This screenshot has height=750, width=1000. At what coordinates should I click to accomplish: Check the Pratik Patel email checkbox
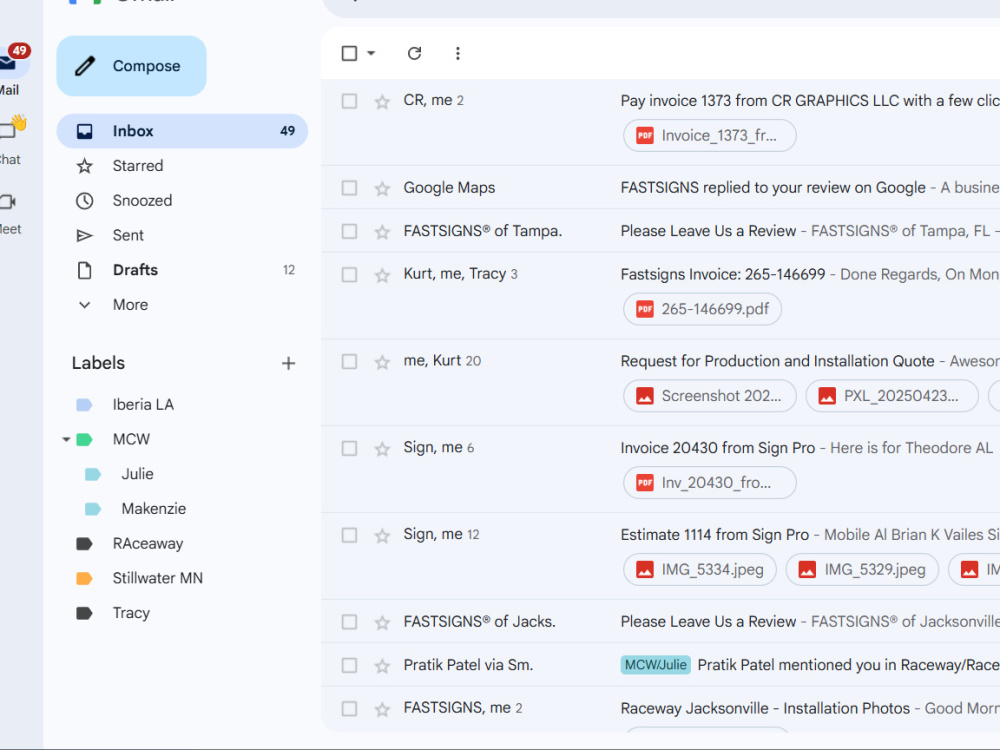(x=349, y=665)
